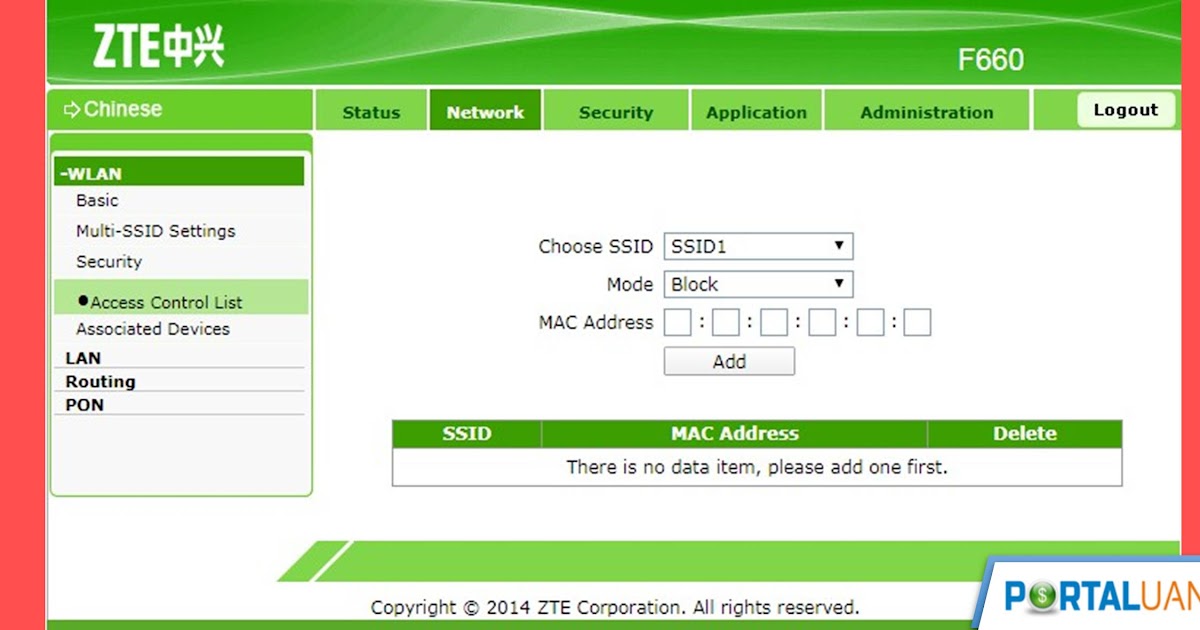Click the Logout button

[x=1125, y=110]
